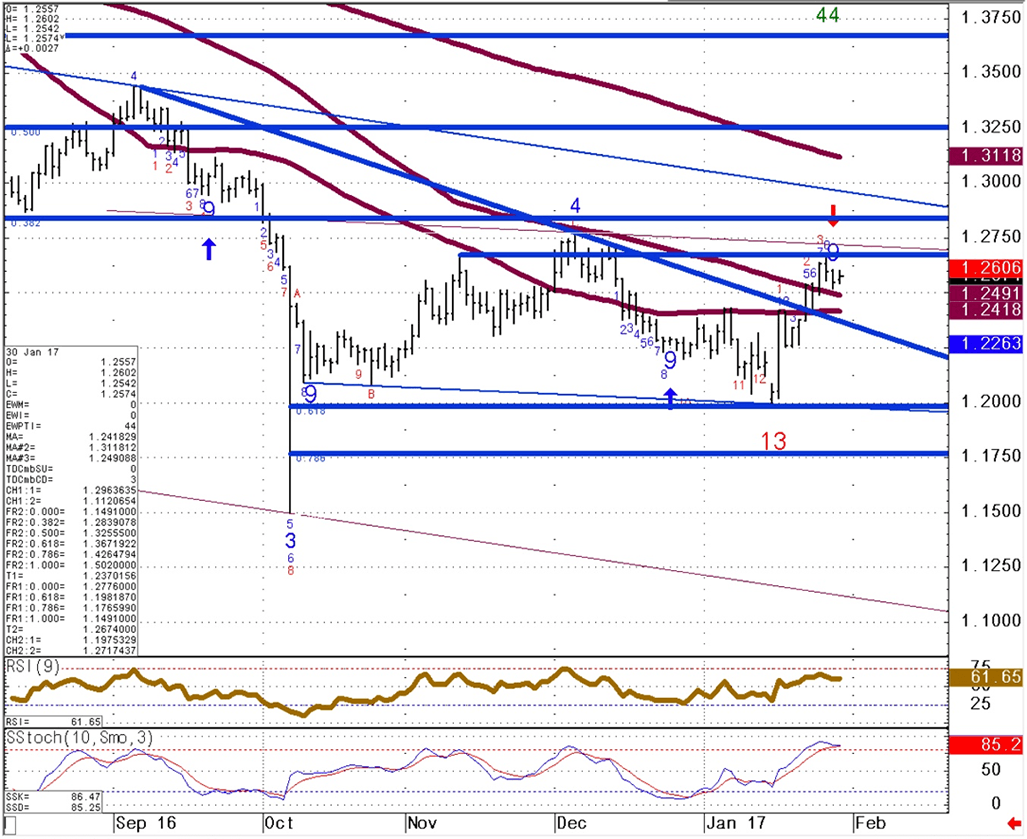Viewport: 1027px width, 839px height.
Task: Click the red down arrow sell marker
Action: coord(832,215)
